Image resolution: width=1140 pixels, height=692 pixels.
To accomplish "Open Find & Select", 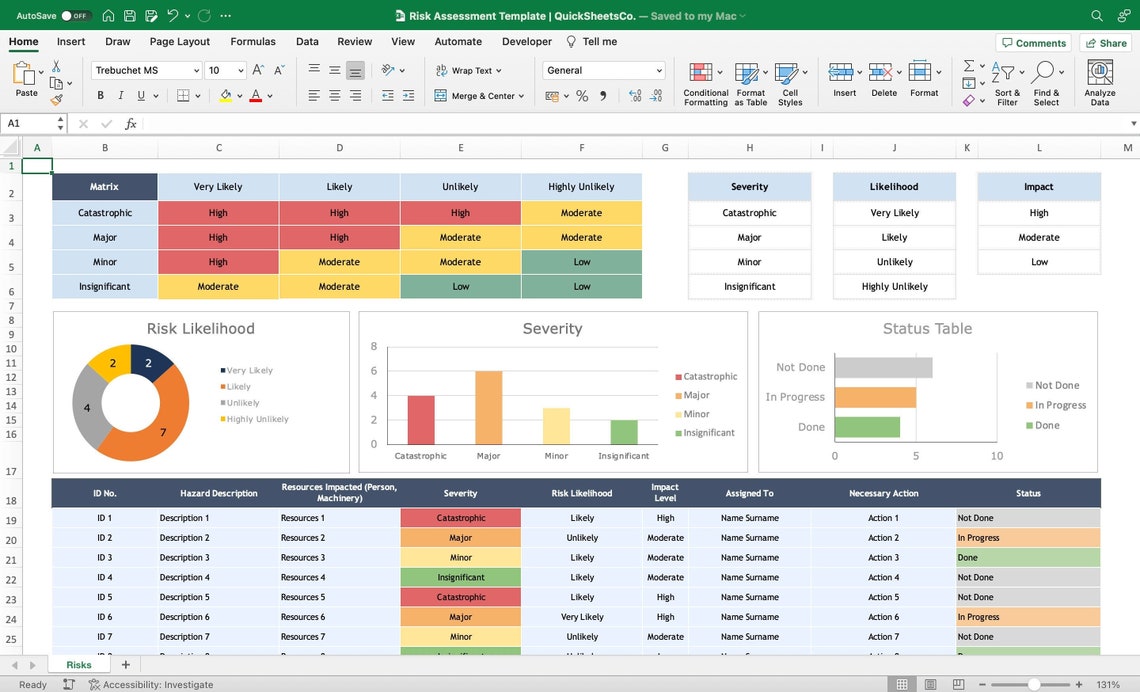I will tap(1046, 85).
